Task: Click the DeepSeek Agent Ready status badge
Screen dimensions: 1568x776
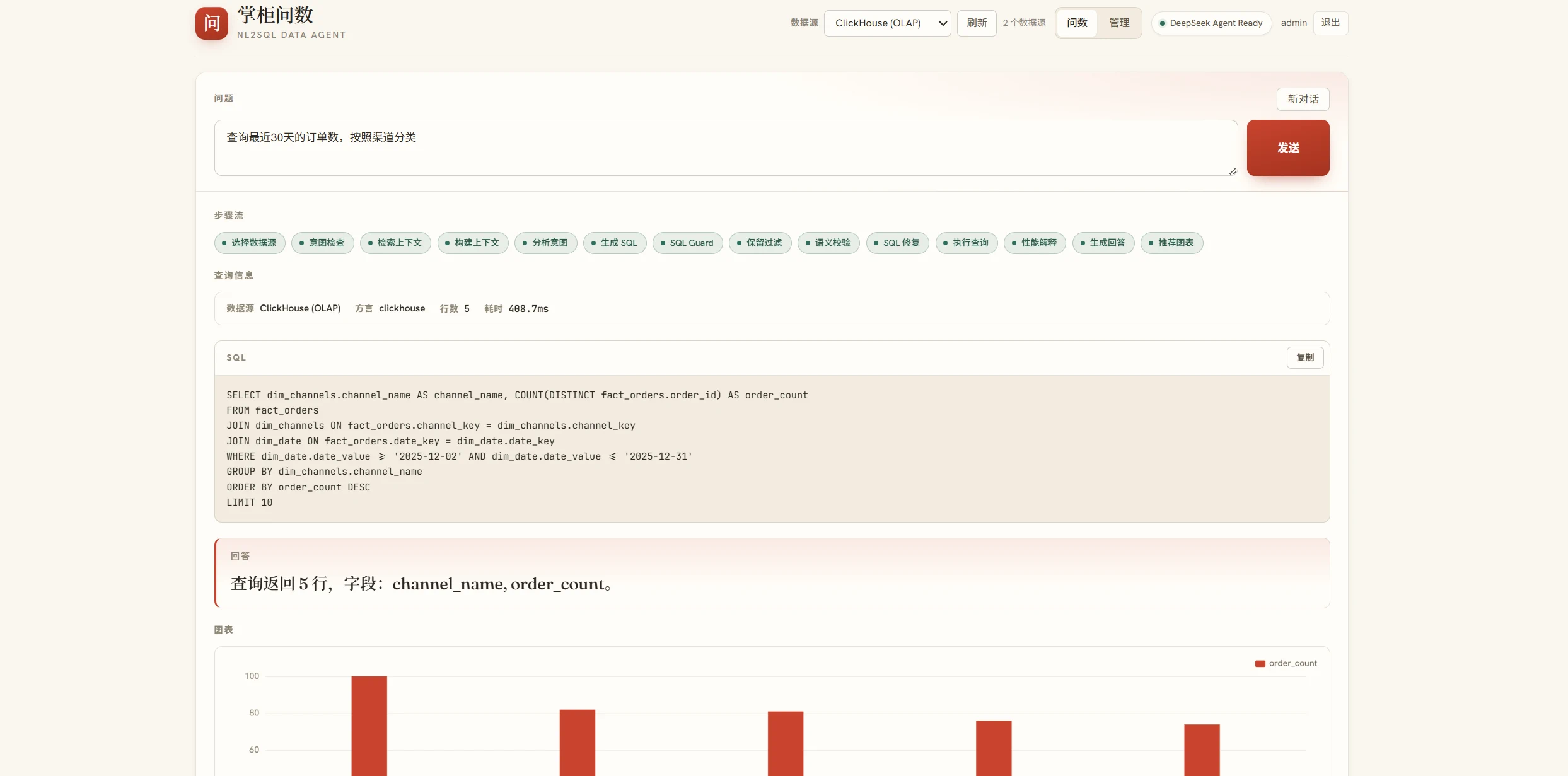Action: 1211,23
